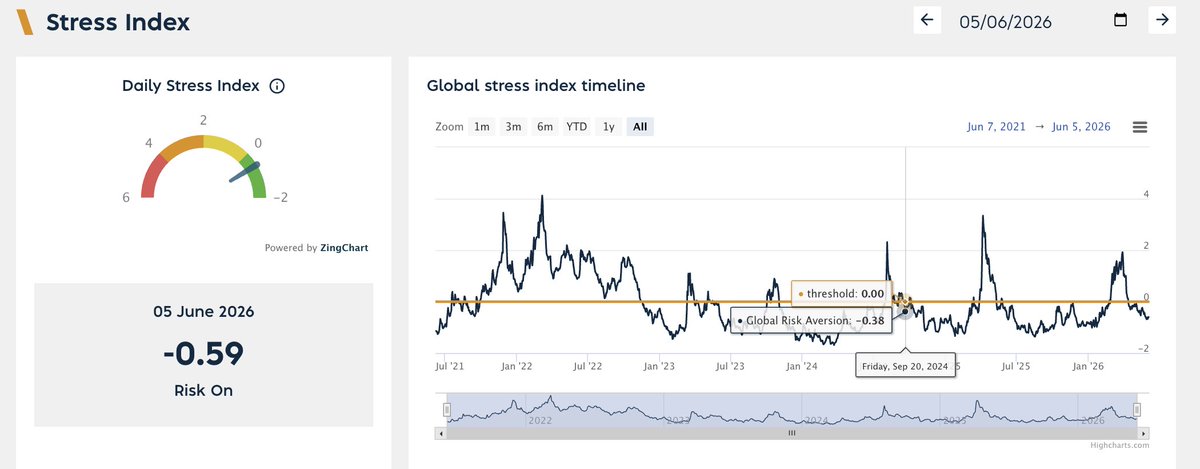Edit the Jun 5, 2026 end date
1200x469 pixels.
pos(1080,127)
